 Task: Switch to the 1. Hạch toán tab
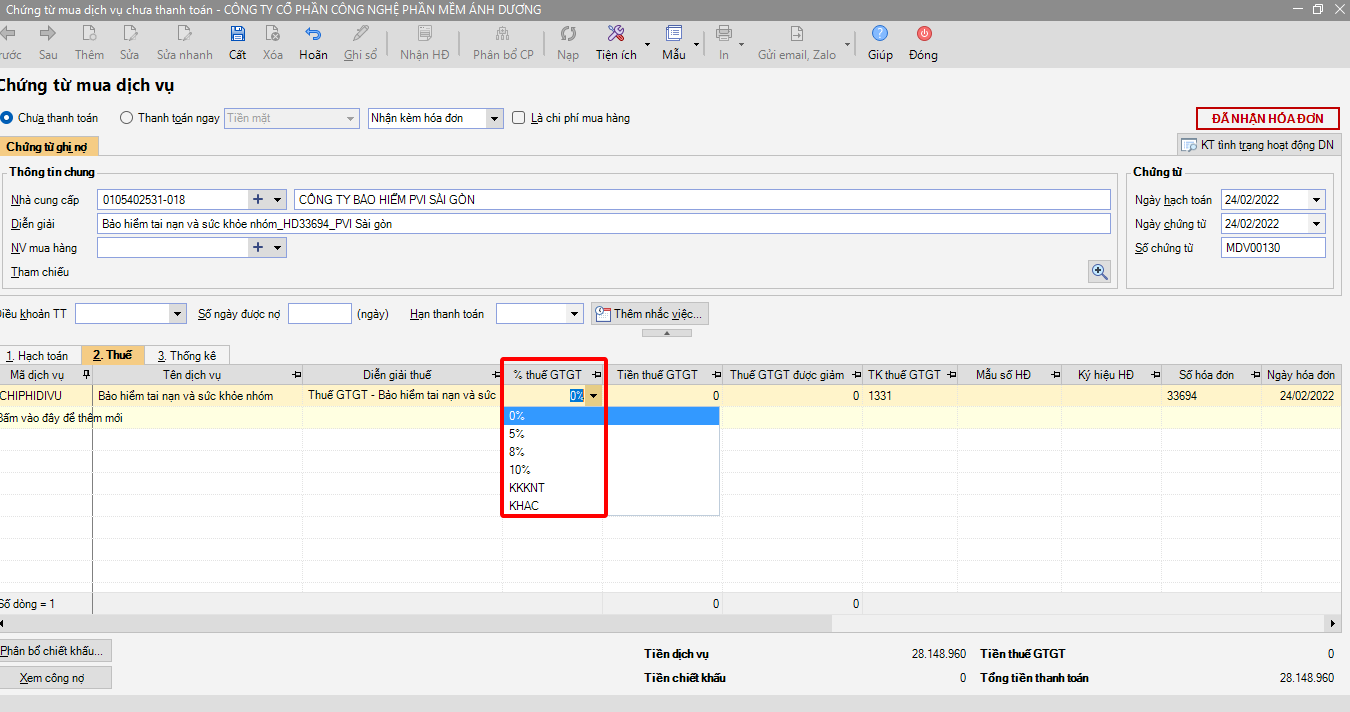[x=37, y=355]
